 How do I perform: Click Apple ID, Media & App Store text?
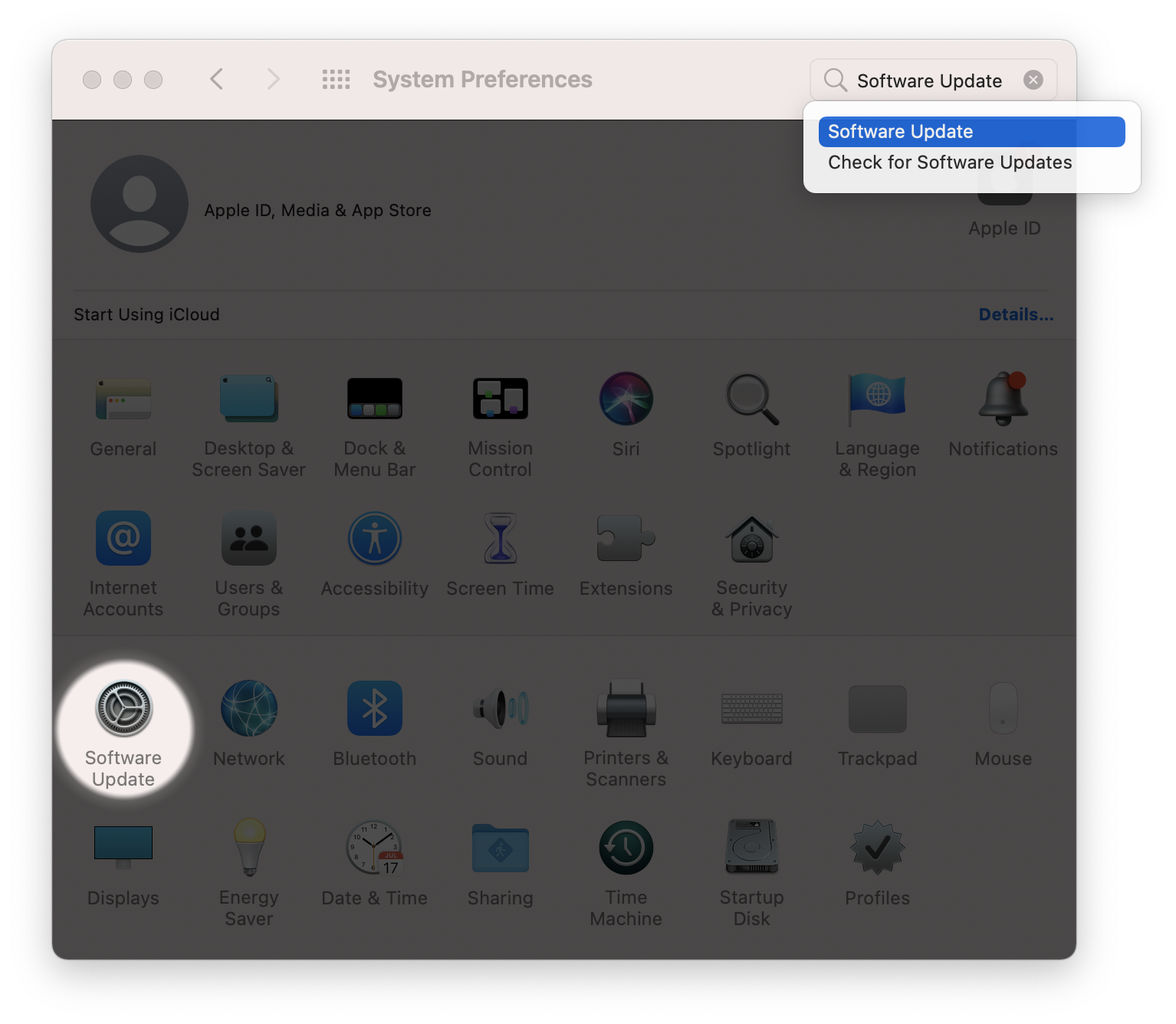pos(317,210)
